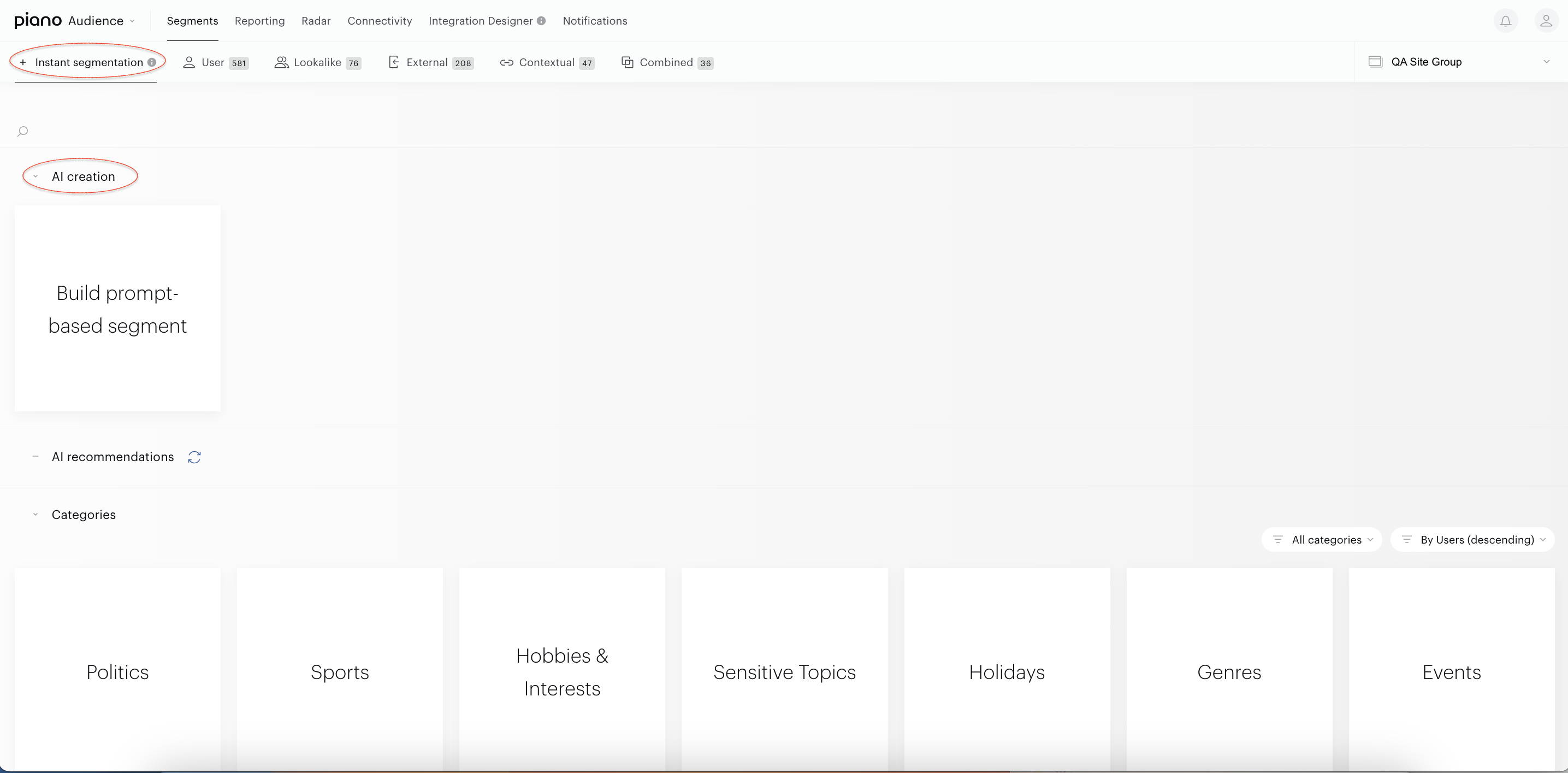
Task: Click the Instant segmentation info icon
Action: click(x=152, y=62)
